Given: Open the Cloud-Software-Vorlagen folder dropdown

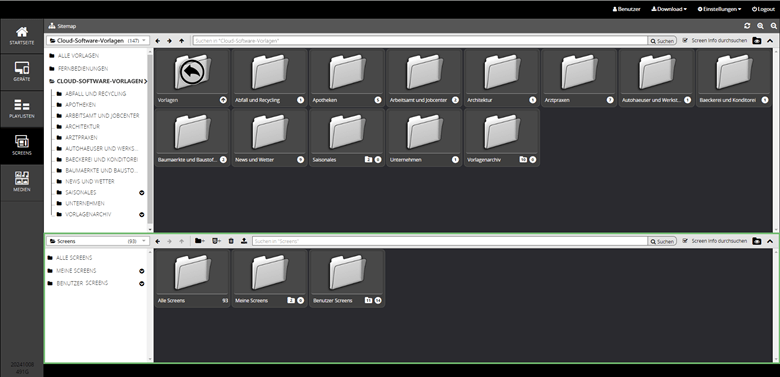Looking at the screenshot, I should [x=98, y=41].
